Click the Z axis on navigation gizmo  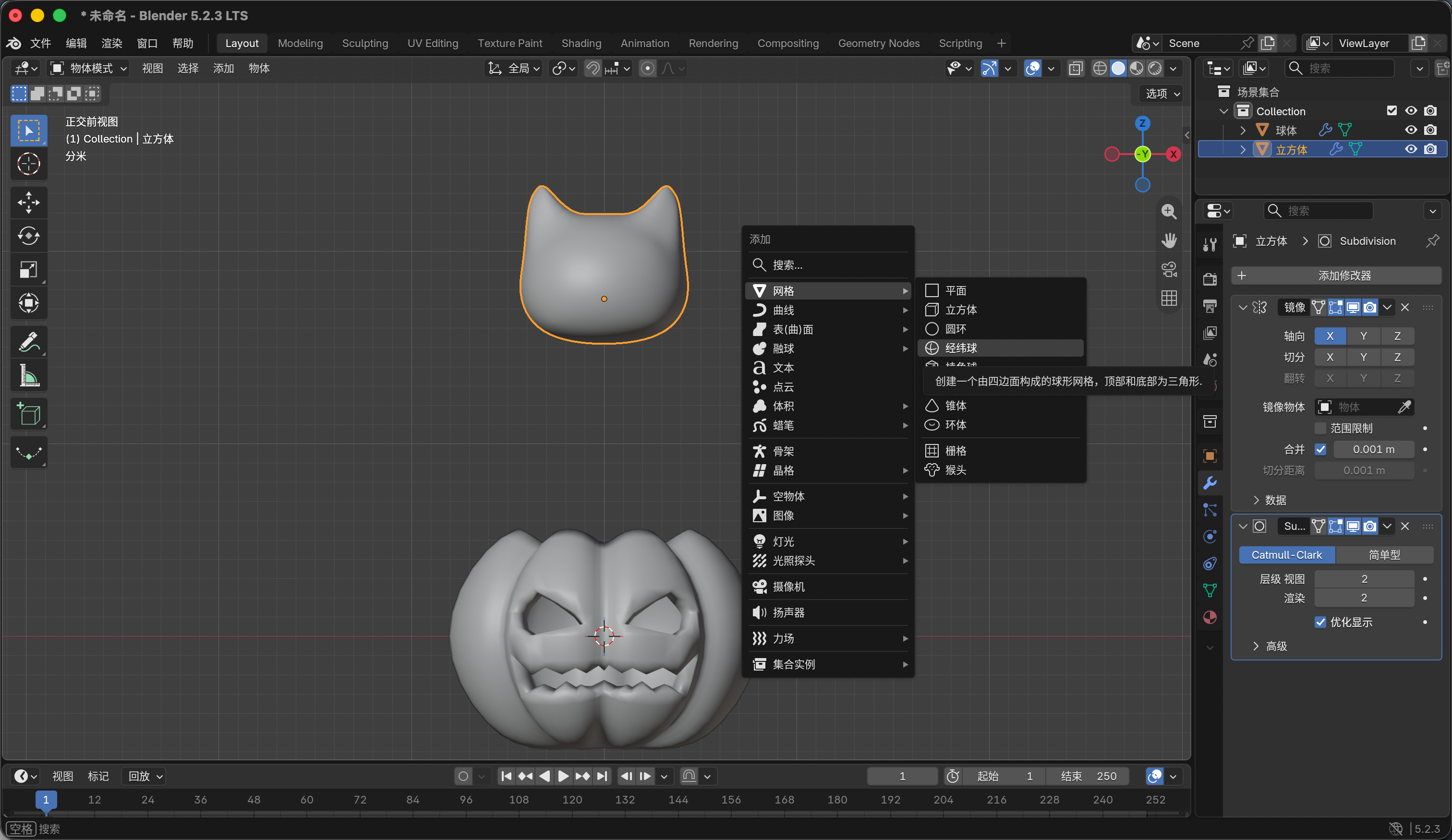(1142, 123)
